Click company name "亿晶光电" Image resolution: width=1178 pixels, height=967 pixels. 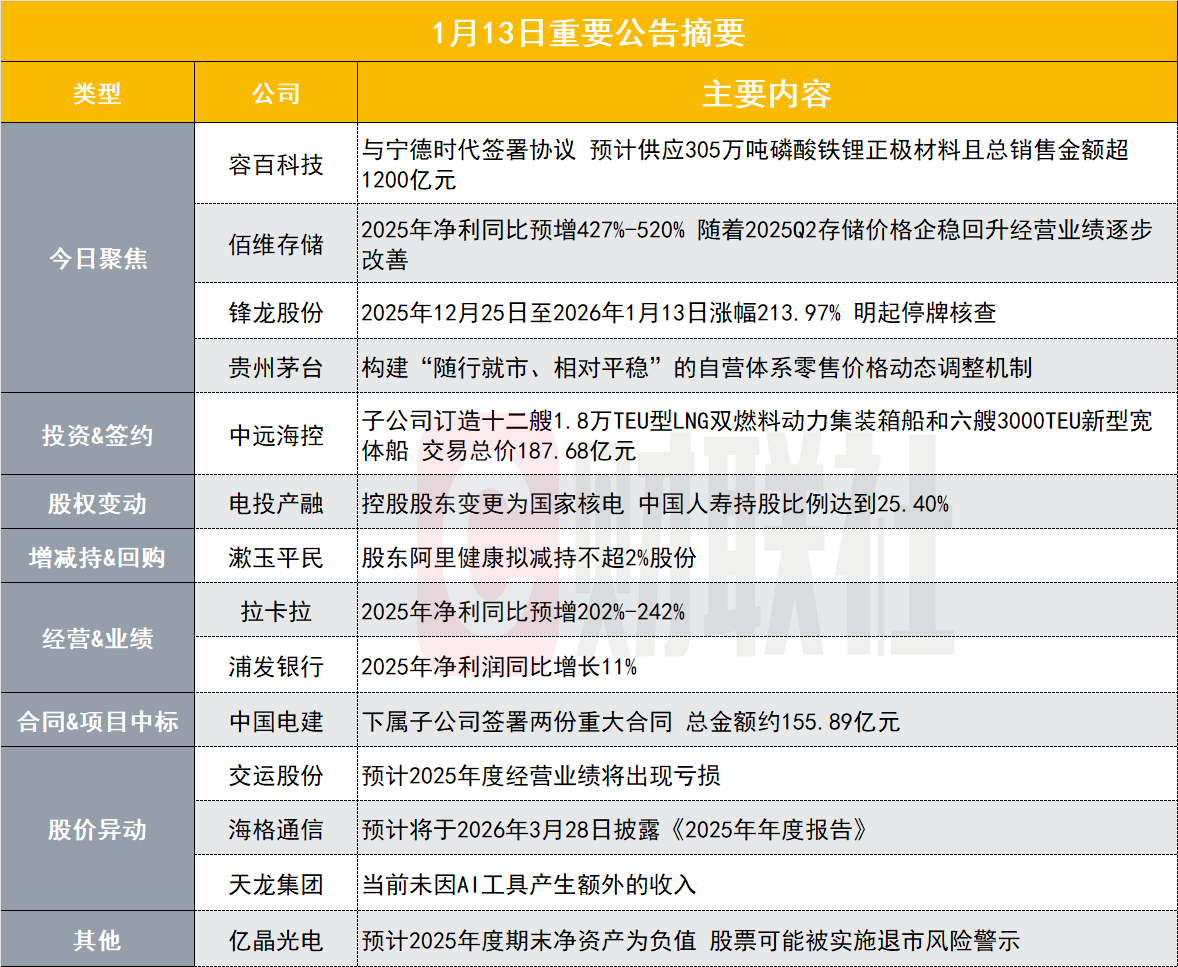click(x=276, y=939)
